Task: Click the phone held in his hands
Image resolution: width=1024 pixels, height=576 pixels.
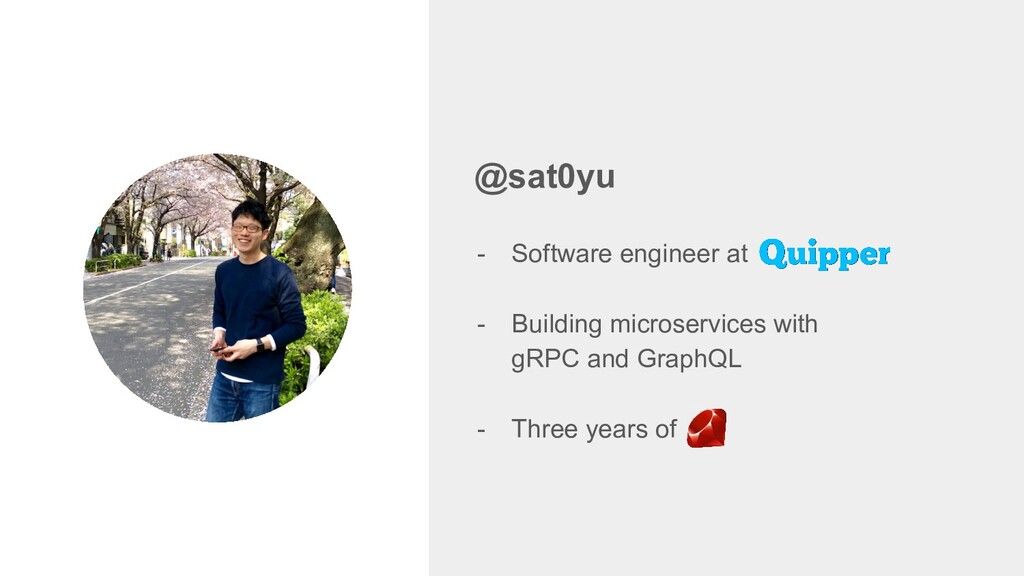Action: (219, 349)
